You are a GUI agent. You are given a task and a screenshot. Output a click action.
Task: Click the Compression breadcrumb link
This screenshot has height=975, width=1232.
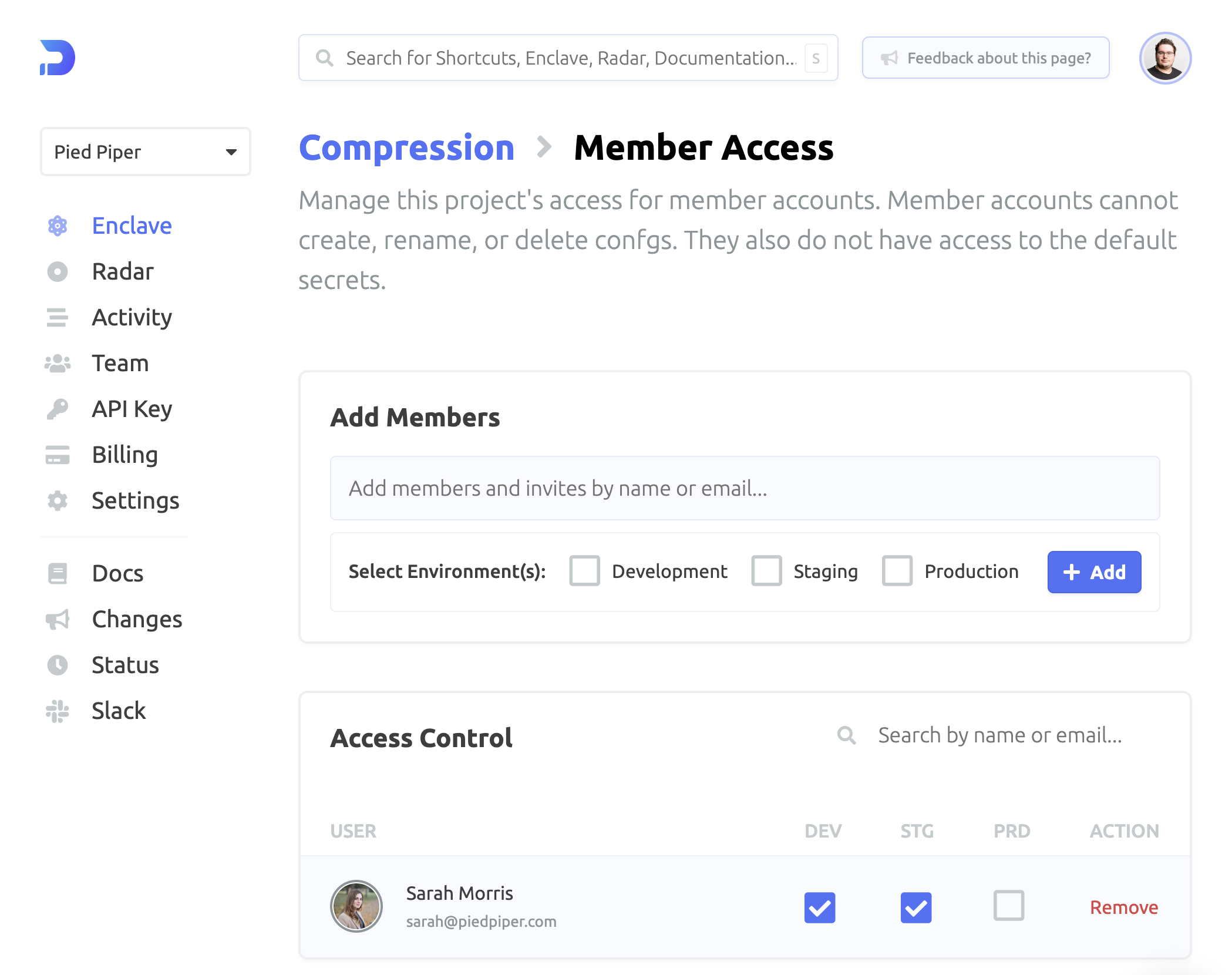[406, 147]
